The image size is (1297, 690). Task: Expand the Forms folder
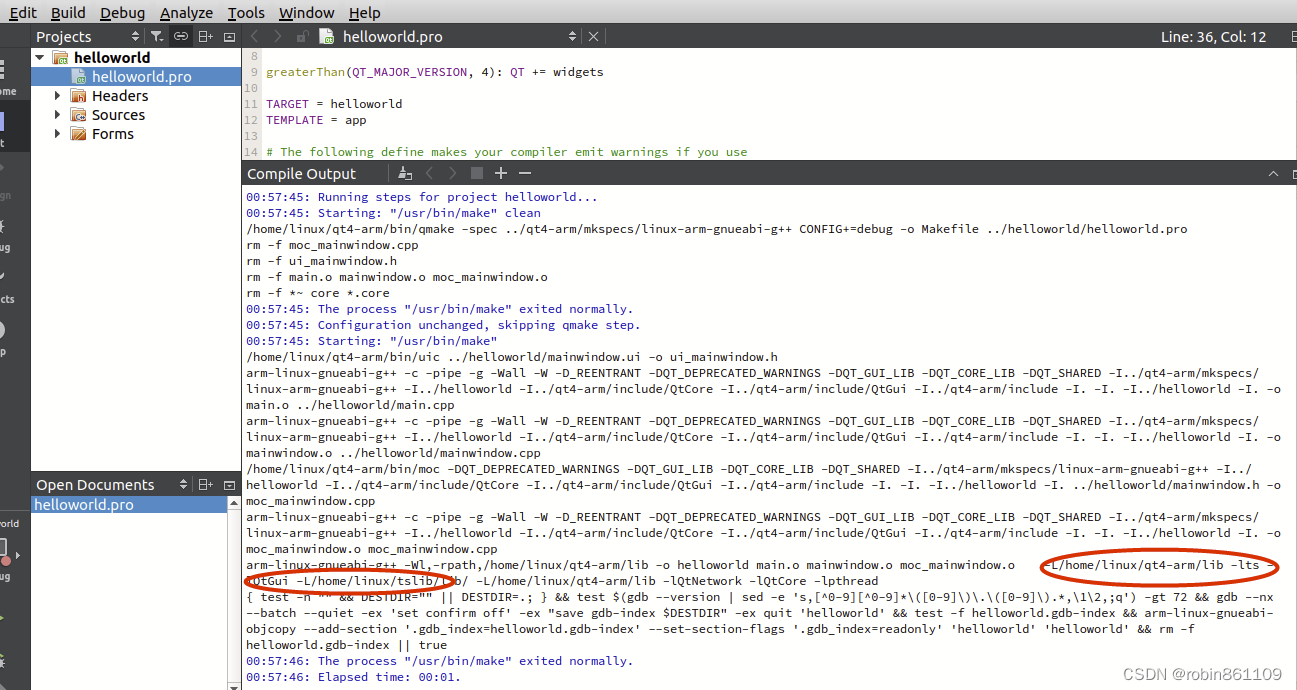point(58,134)
